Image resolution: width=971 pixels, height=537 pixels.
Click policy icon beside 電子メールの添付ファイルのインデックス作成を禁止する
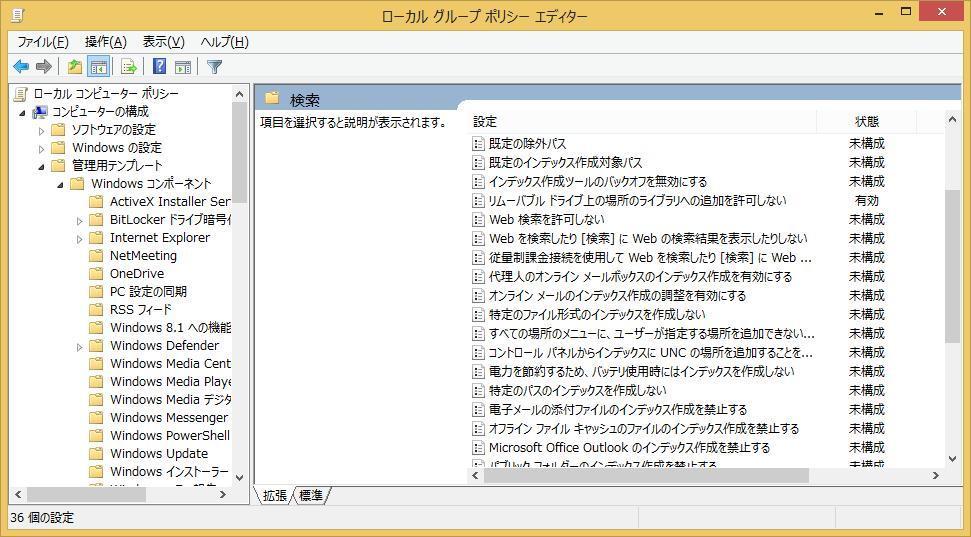[478, 409]
